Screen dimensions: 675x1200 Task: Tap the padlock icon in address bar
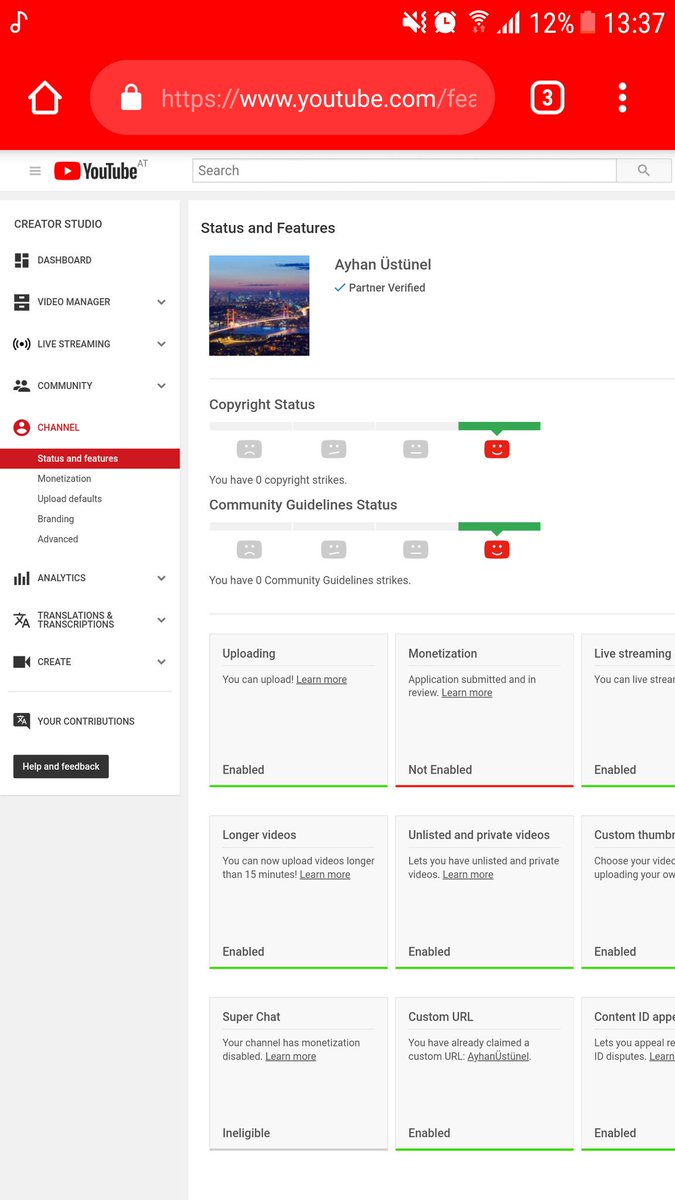pyautogui.click(x=131, y=97)
